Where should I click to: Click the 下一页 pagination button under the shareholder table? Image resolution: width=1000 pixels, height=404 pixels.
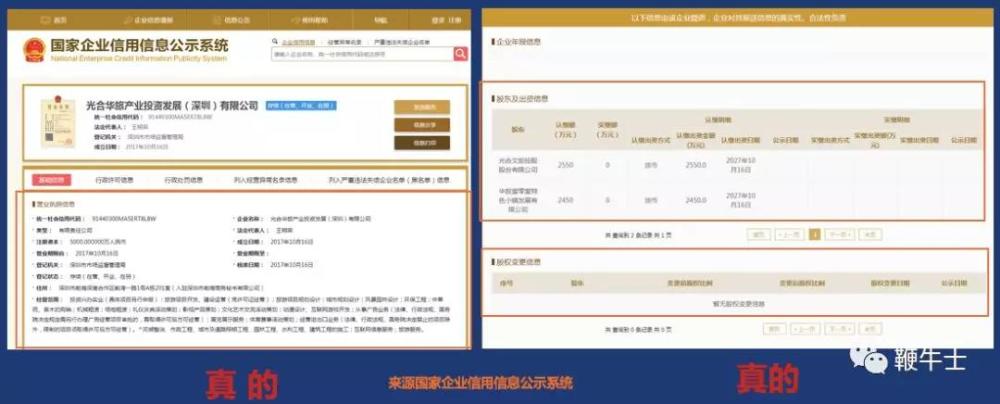pyautogui.click(x=839, y=235)
